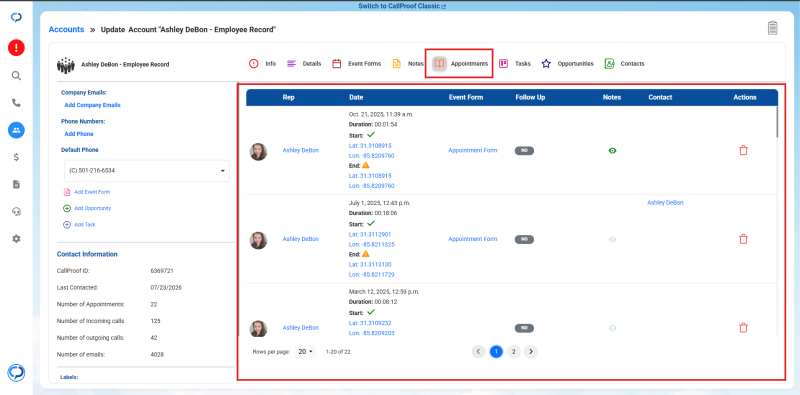View notes for Oct. 21 appointment
The height and width of the screenshot is (395, 800).
[612, 151]
